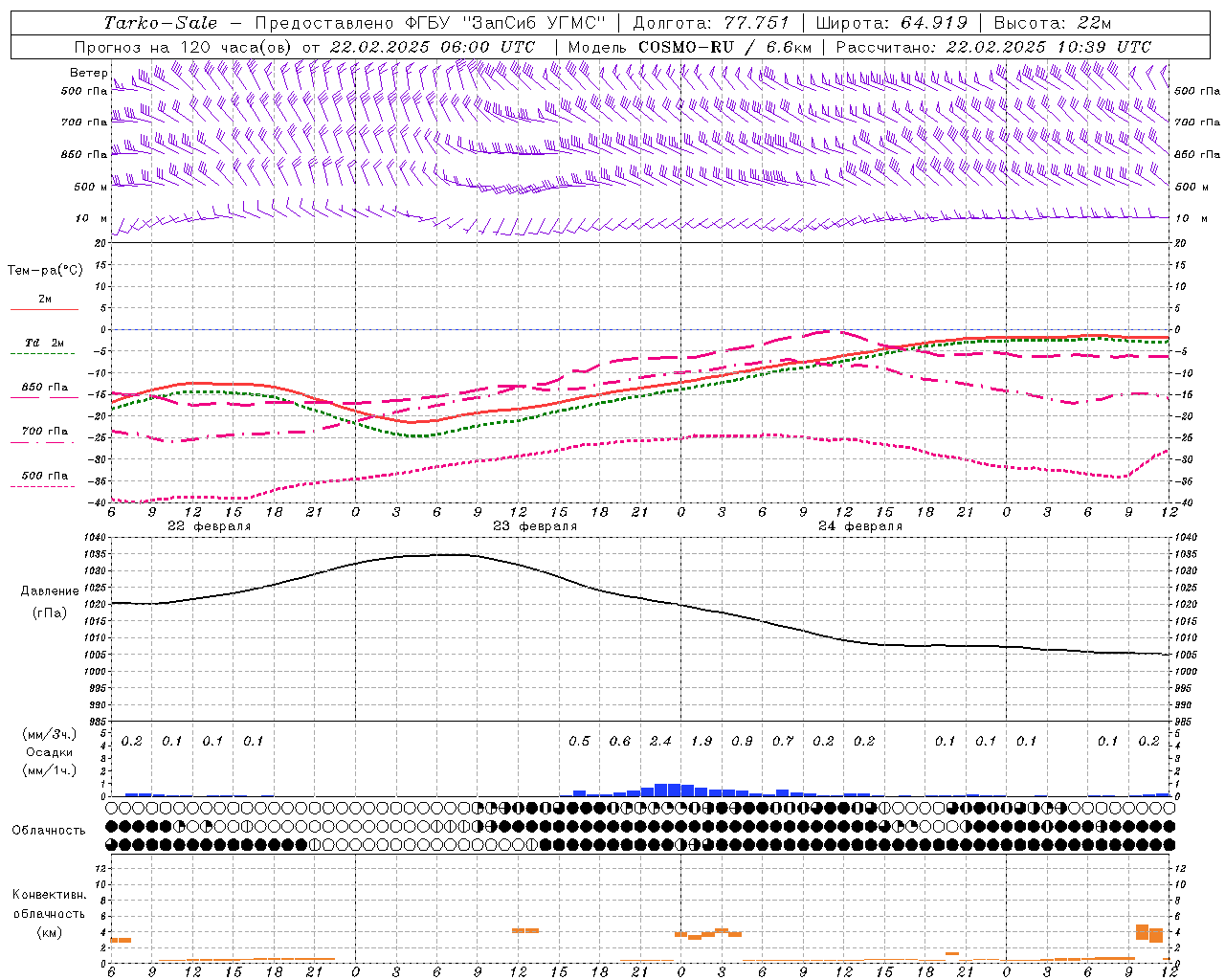Image resolution: width=1225 pixels, height=980 pixels.
Task: Click the 10 м wind level label on the left
Action: 92,218
